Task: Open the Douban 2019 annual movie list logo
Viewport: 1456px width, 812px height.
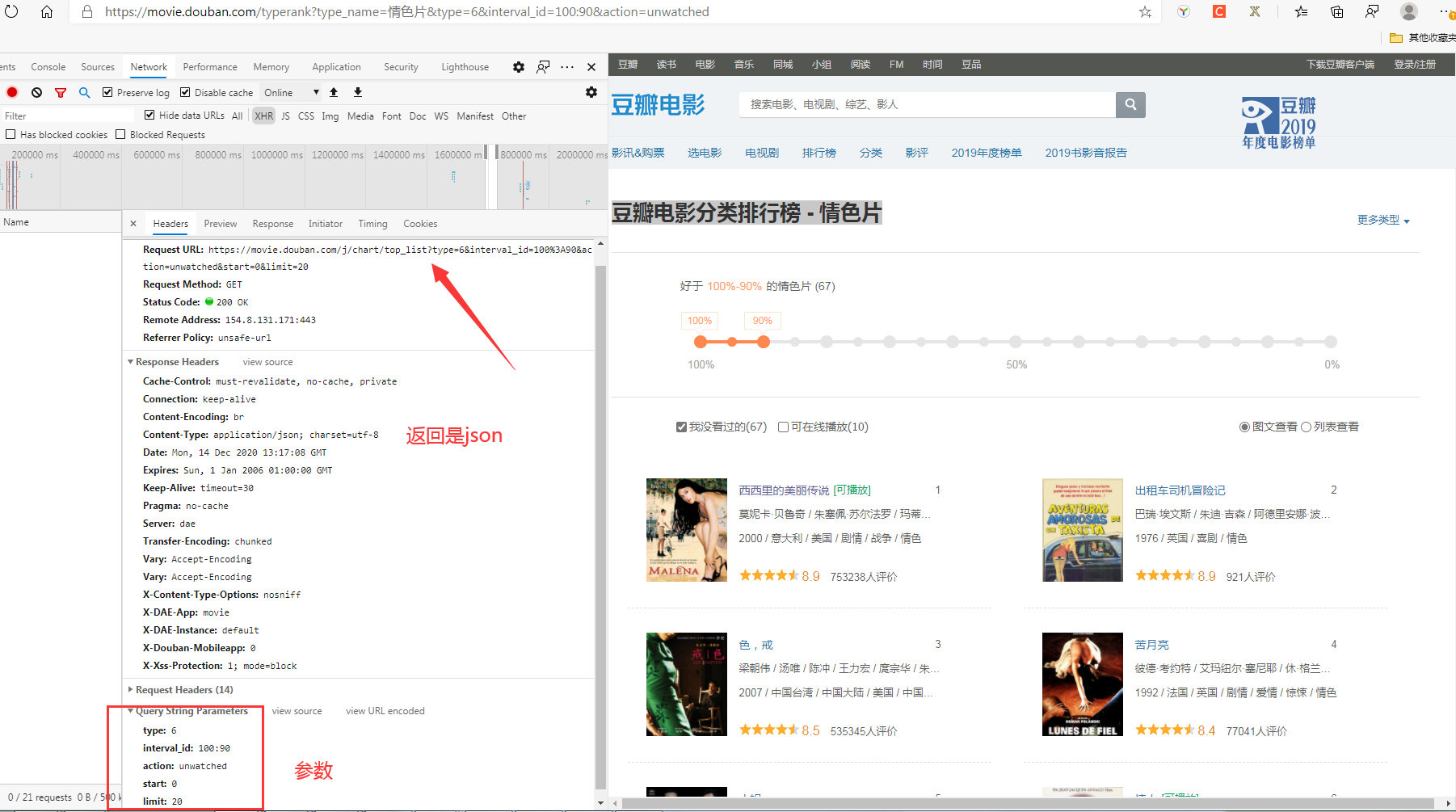Action: pos(1279,122)
